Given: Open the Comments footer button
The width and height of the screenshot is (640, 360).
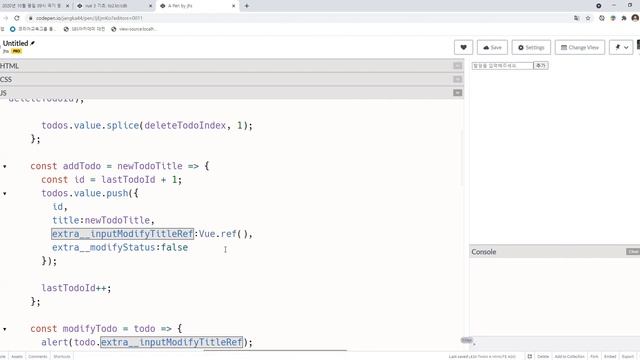Looking at the screenshot, I should point(38,356).
